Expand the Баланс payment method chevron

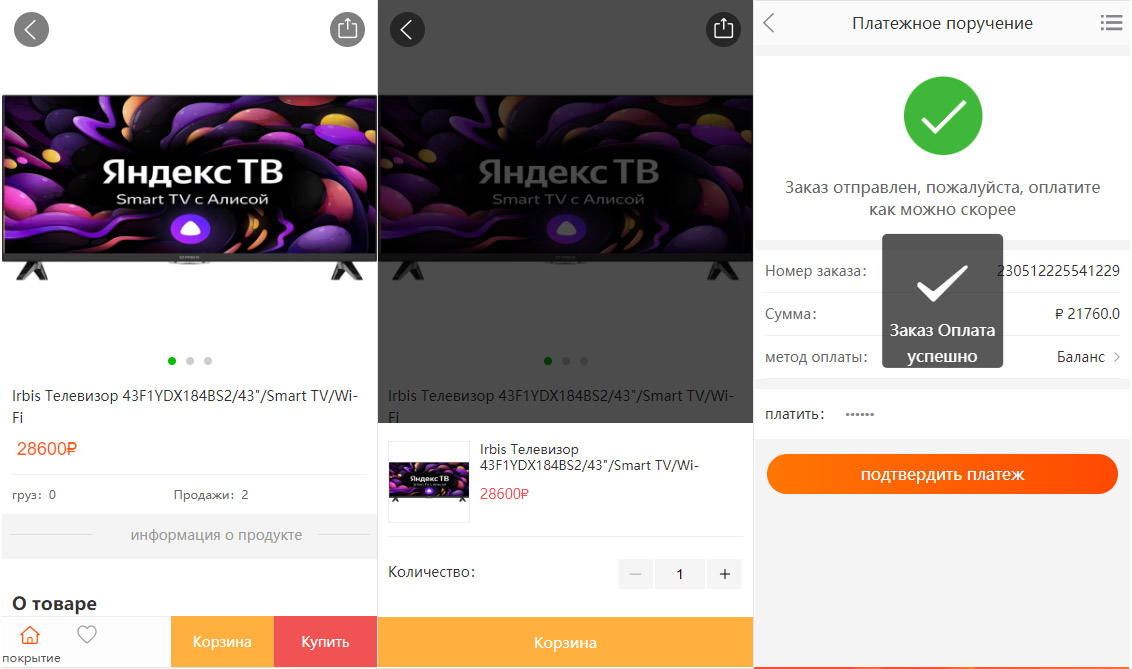pyautogui.click(x=1117, y=357)
